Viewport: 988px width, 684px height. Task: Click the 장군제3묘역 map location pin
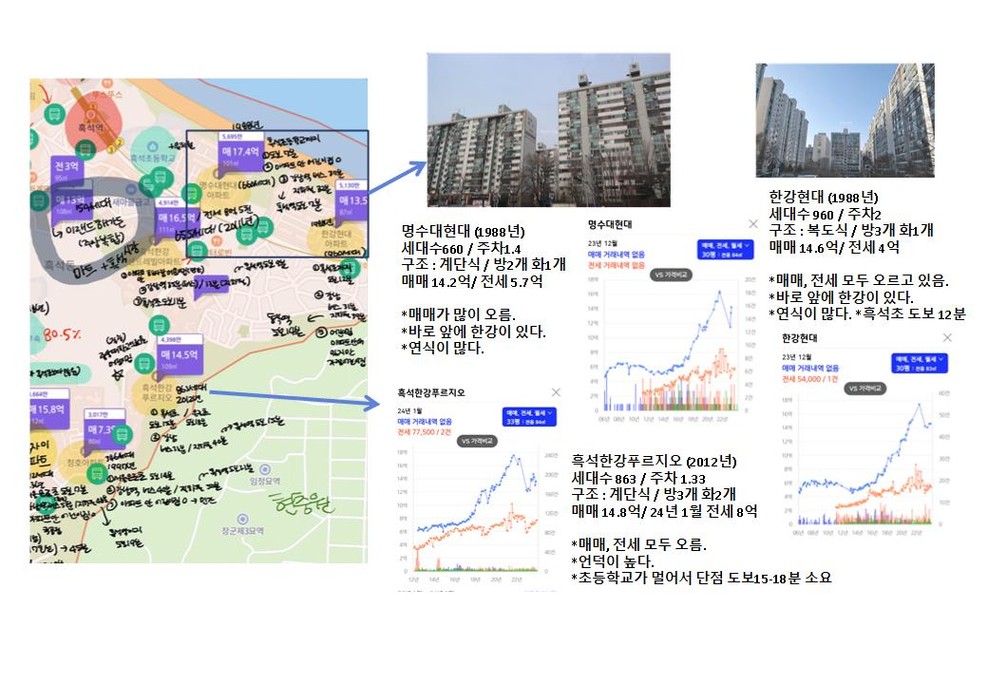point(242,519)
